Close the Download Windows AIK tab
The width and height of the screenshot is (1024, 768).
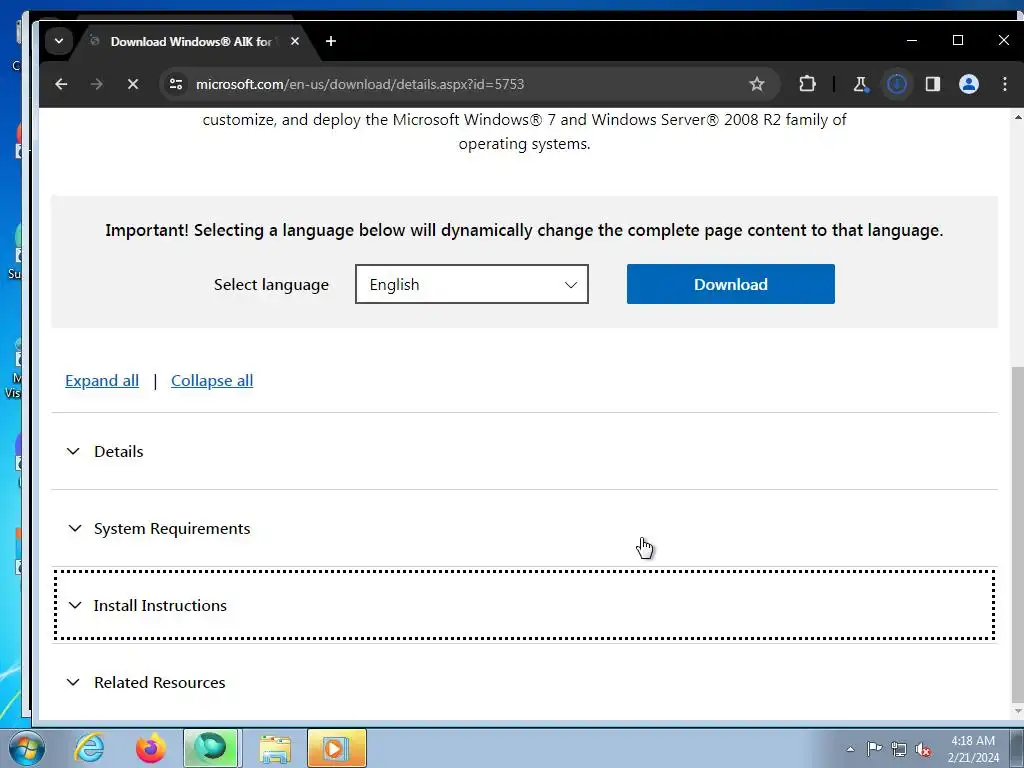coord(295,41)
